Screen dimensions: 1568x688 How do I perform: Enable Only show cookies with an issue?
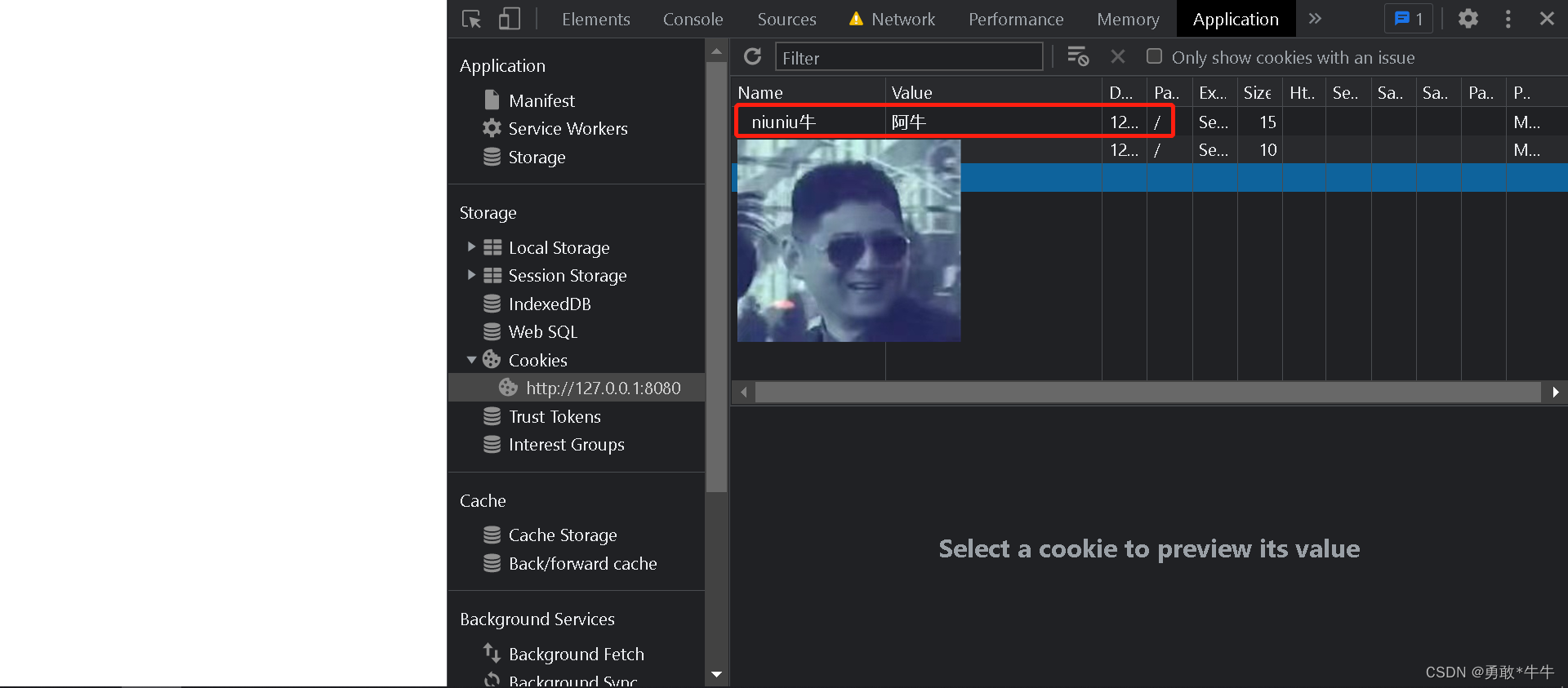tap(1154, 56)
